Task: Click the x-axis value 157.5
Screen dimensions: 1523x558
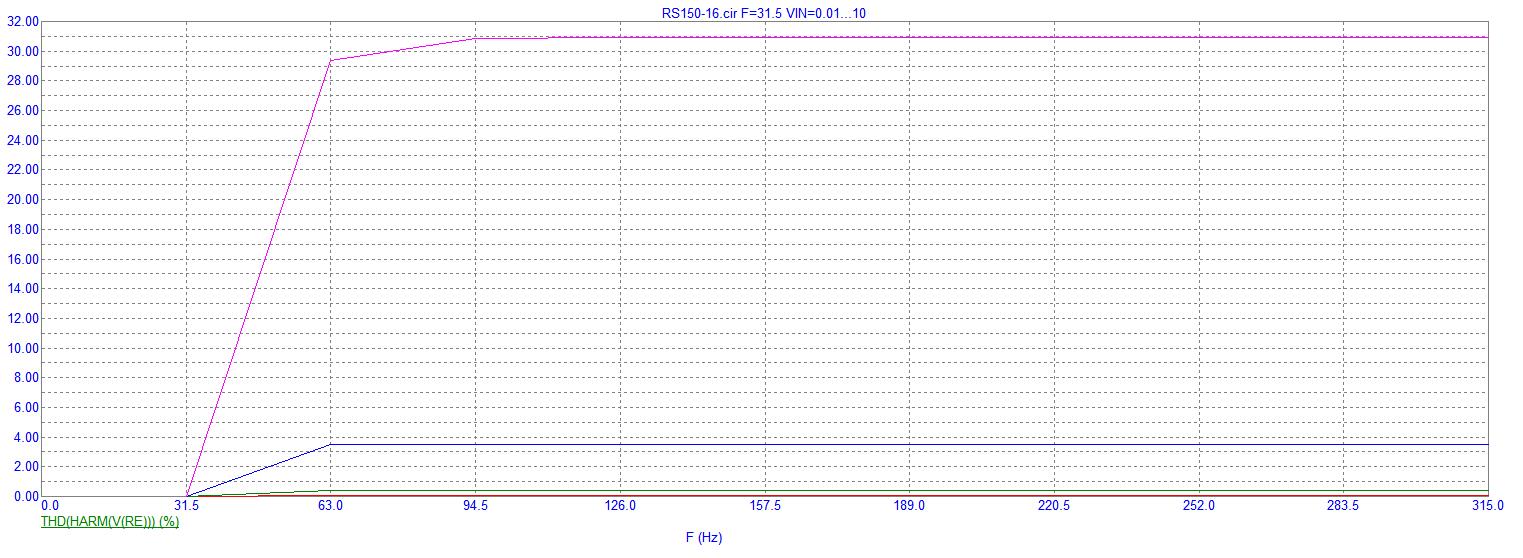Action: coord(765,506)
